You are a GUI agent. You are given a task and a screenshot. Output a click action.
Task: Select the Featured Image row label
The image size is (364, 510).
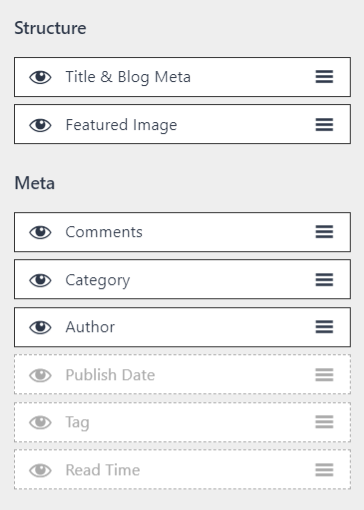point(121,126)
